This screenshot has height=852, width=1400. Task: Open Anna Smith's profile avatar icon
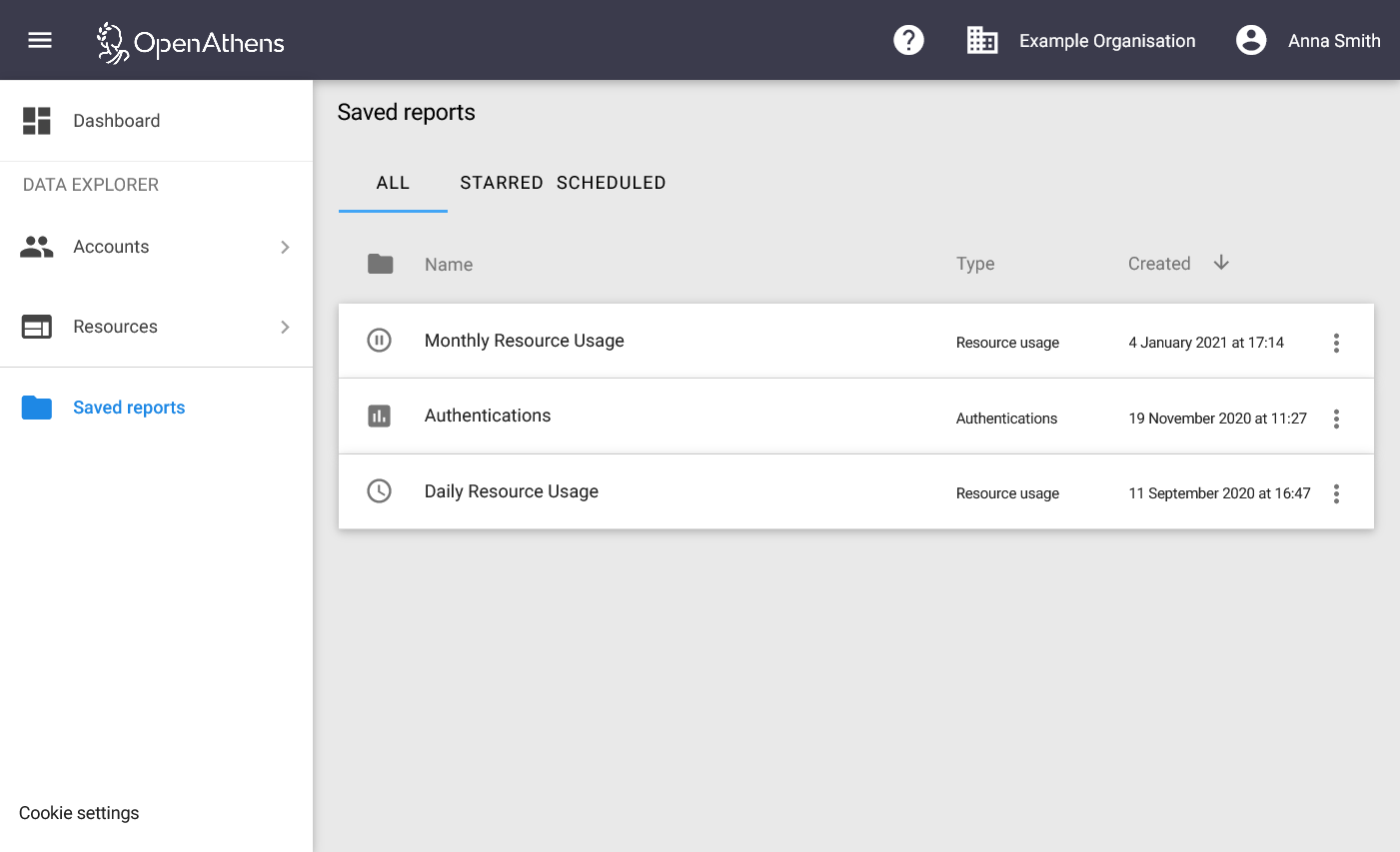[x=1250, y=40]
